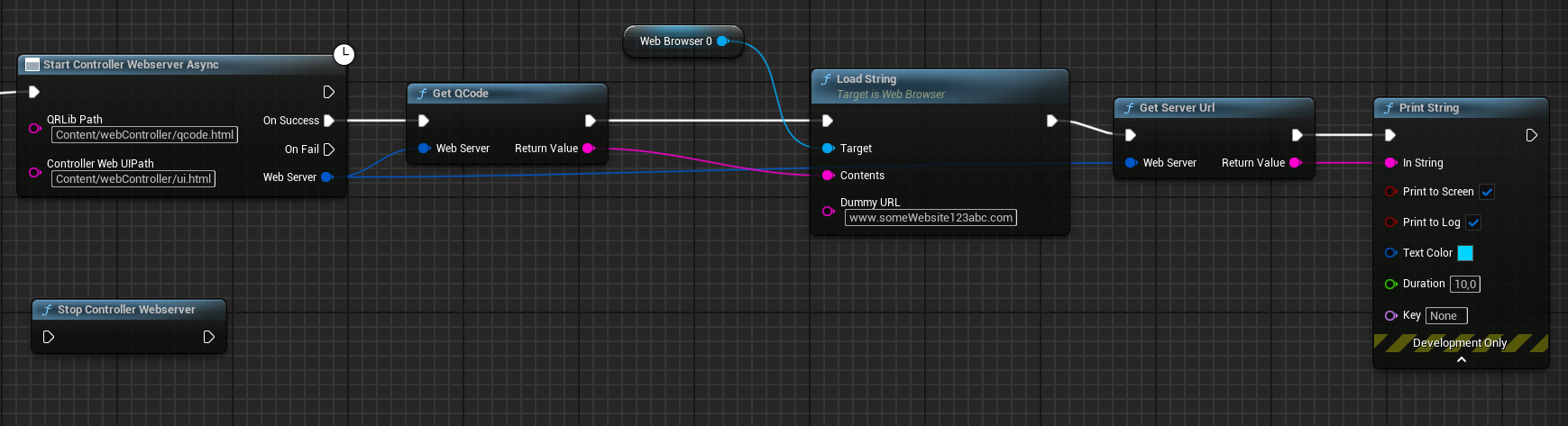Collapse Print String advanced options arrow

coord(1461,359)
